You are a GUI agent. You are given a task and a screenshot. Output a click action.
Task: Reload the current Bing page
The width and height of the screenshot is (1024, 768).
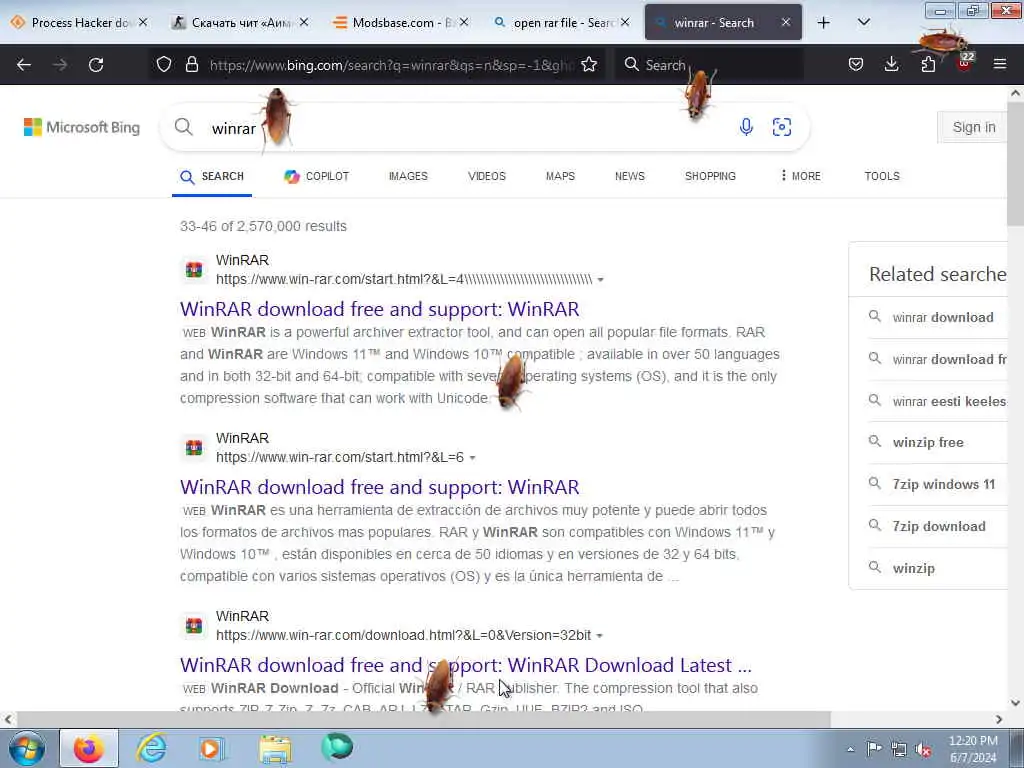pyautogui.click(x=96, y=65)
